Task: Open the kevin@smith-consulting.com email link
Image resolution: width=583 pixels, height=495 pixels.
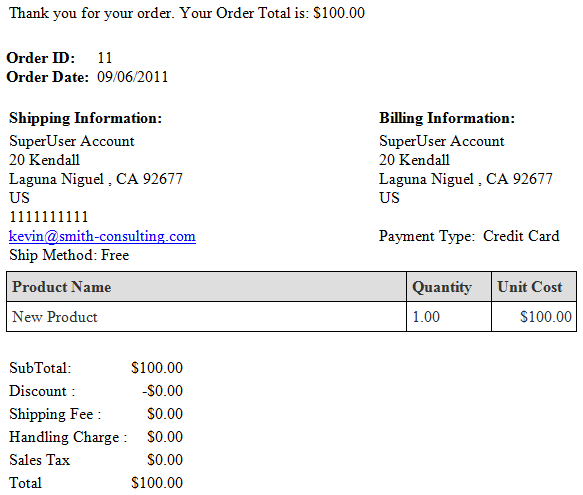Action: pyautogui.click(x=102, y=236)
